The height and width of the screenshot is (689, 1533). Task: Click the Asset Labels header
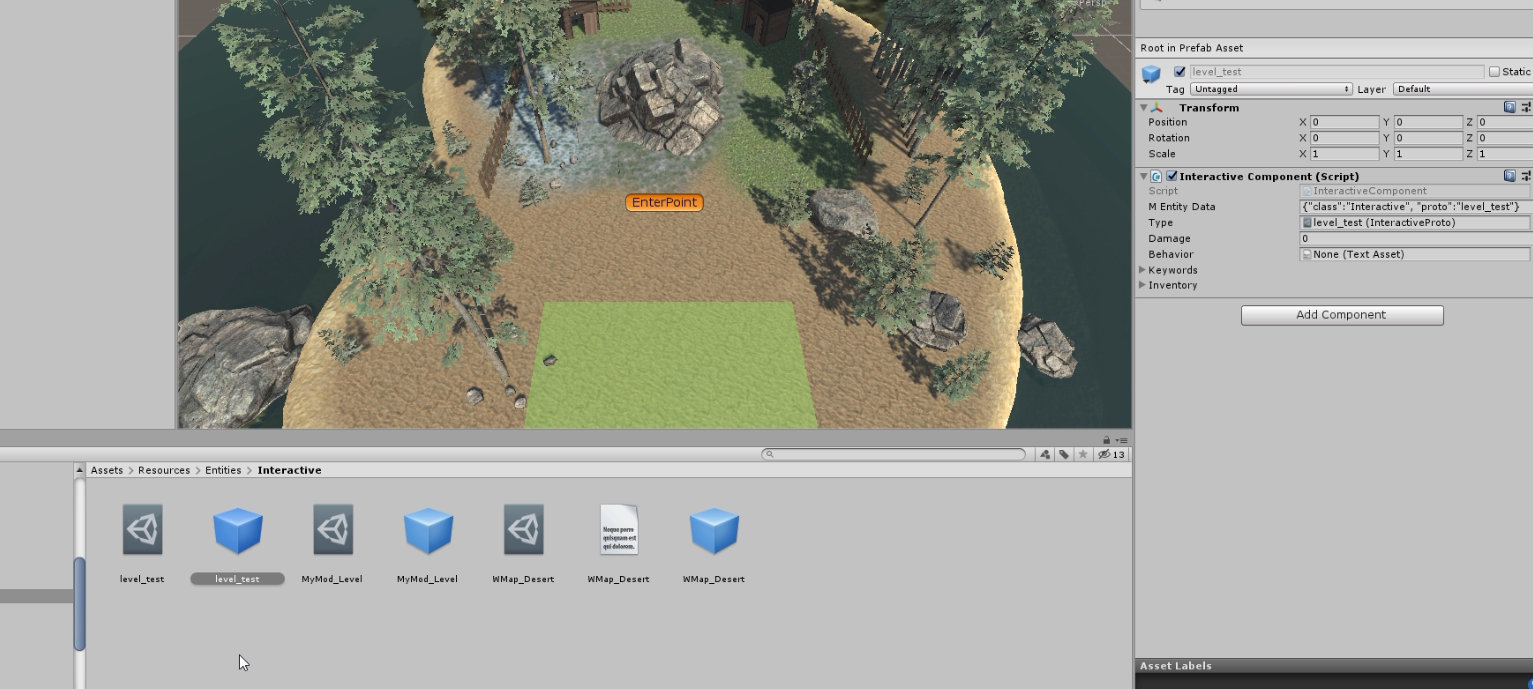1176,666
